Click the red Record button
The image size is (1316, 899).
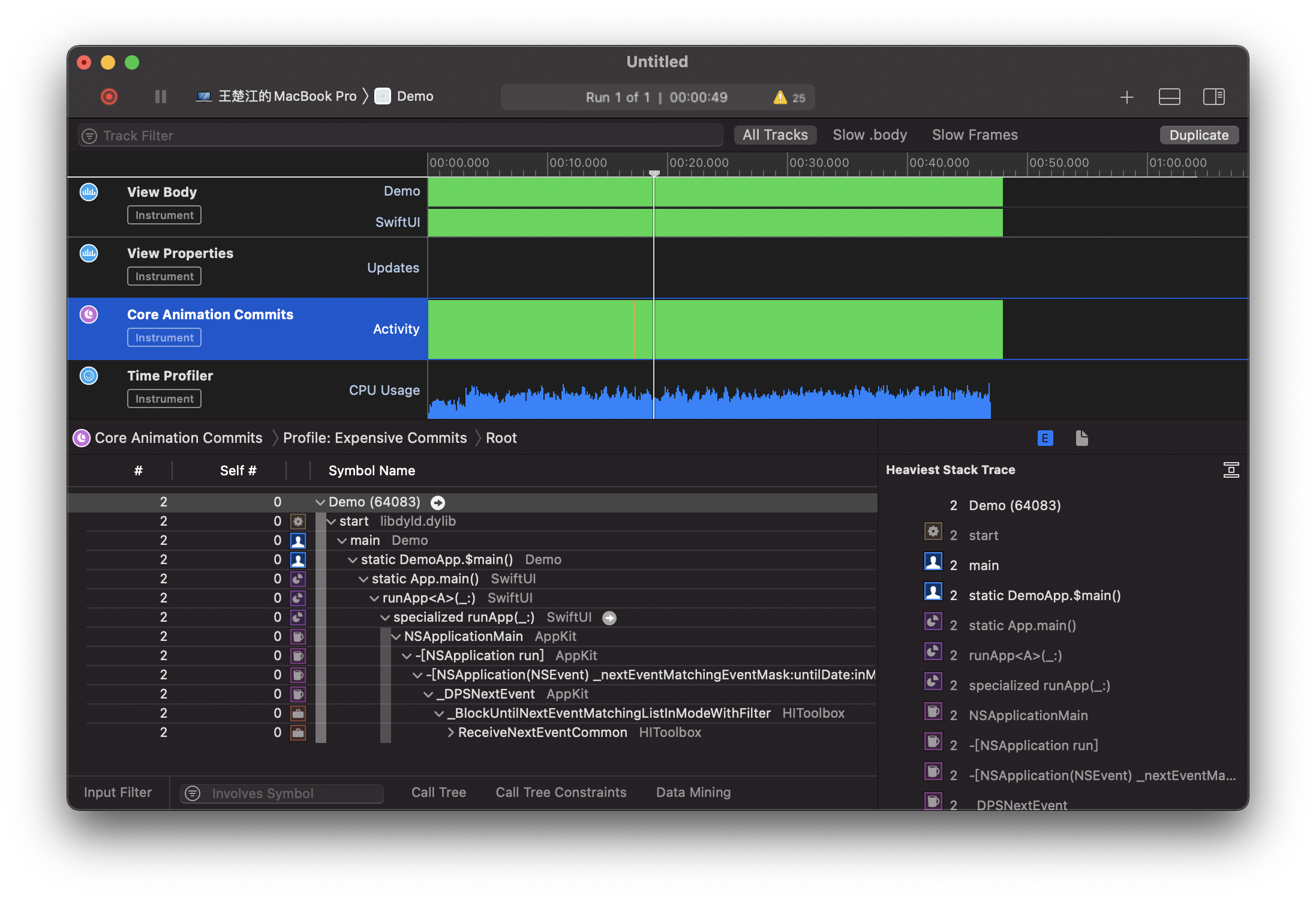pyautogui.click(x=109, y=97)
